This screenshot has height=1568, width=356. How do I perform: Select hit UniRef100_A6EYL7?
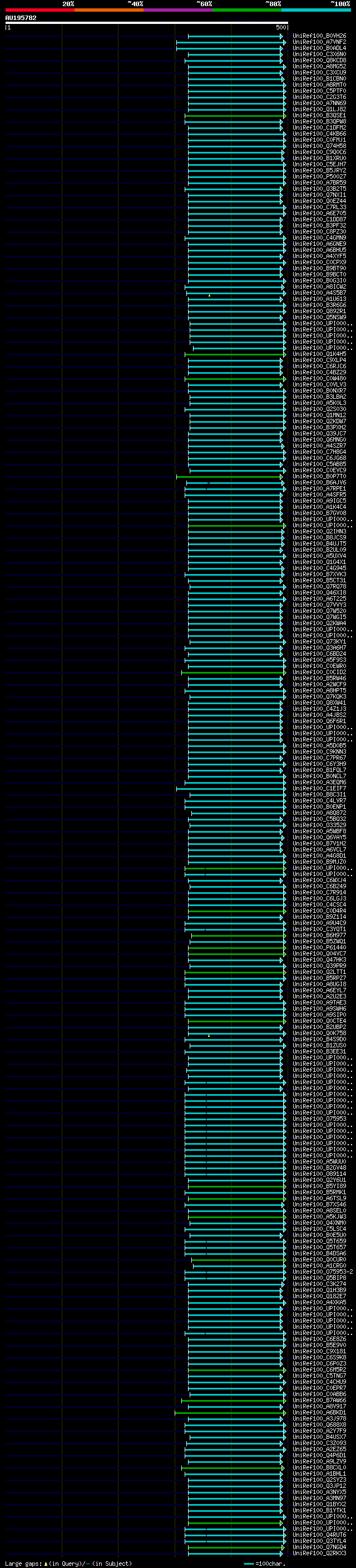click(319, 991)
